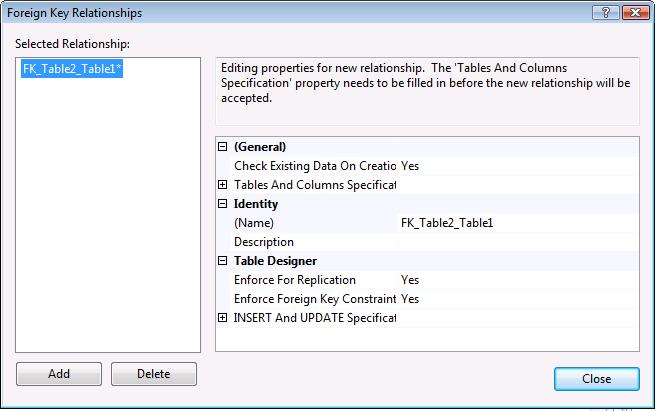Select the Enforce For Replication Yes value
Viewport: 658px width, 411px height.
coord(516,280)
